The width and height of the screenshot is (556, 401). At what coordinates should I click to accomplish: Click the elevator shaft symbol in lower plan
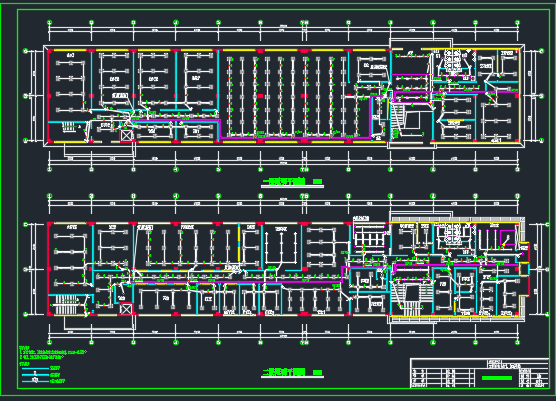126,308
